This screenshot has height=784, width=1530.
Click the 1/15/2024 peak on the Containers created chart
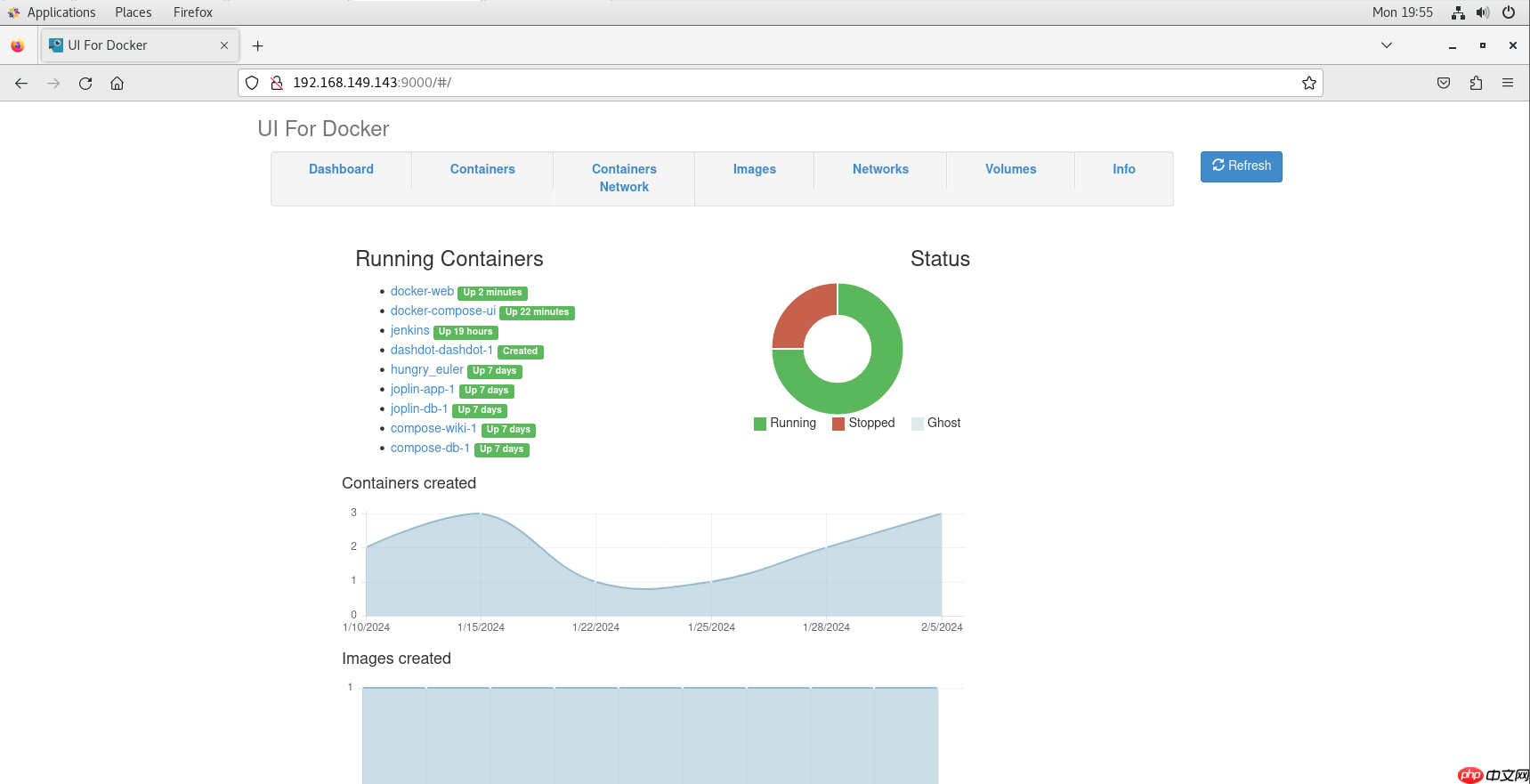coord(481,513)
